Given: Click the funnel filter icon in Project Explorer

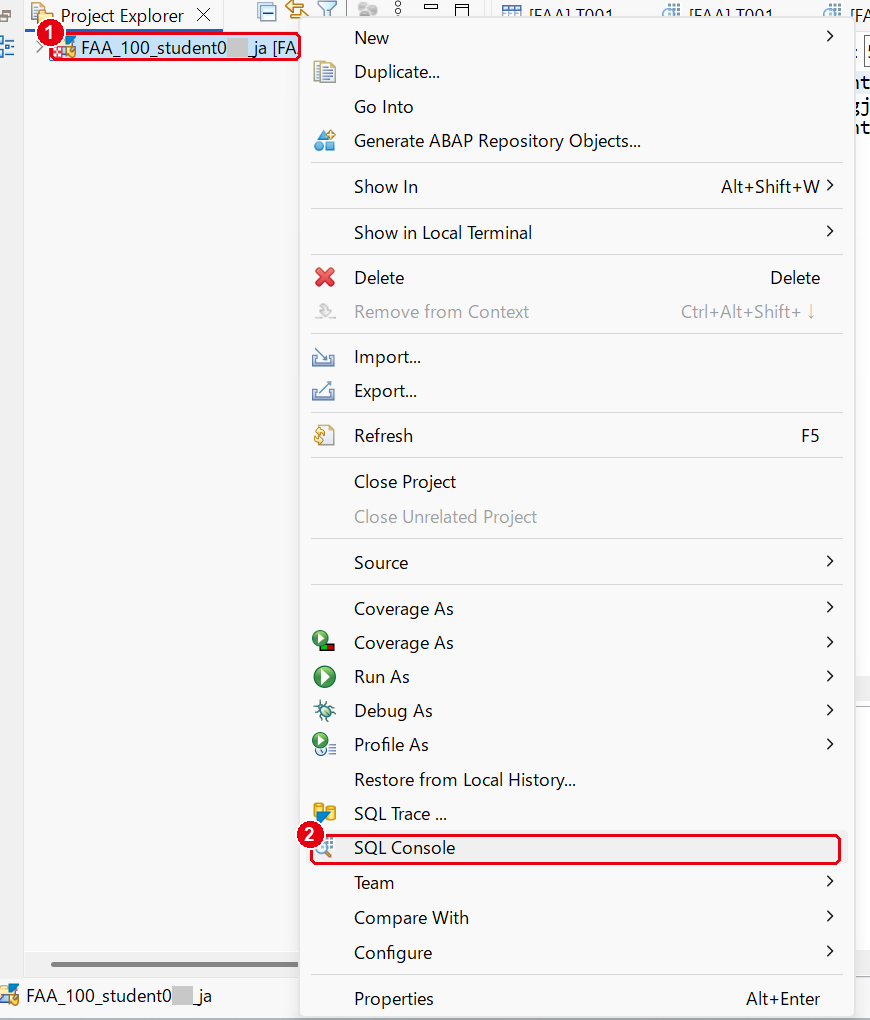Looking at the screenshot, I should click(327, 9).
